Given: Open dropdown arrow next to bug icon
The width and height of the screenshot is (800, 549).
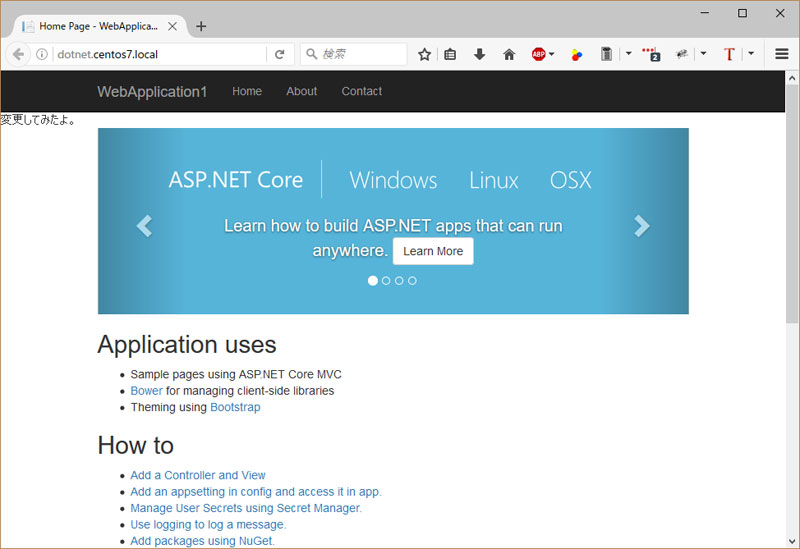Looking at the screenshot, I should coord(704,53).
